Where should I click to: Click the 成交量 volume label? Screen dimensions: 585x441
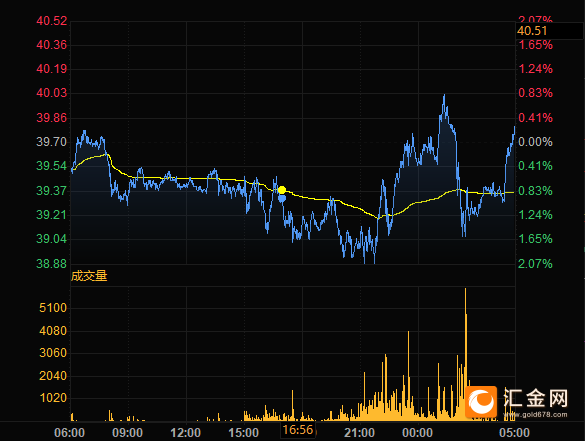pyautogui.click(x=89, y=276)
